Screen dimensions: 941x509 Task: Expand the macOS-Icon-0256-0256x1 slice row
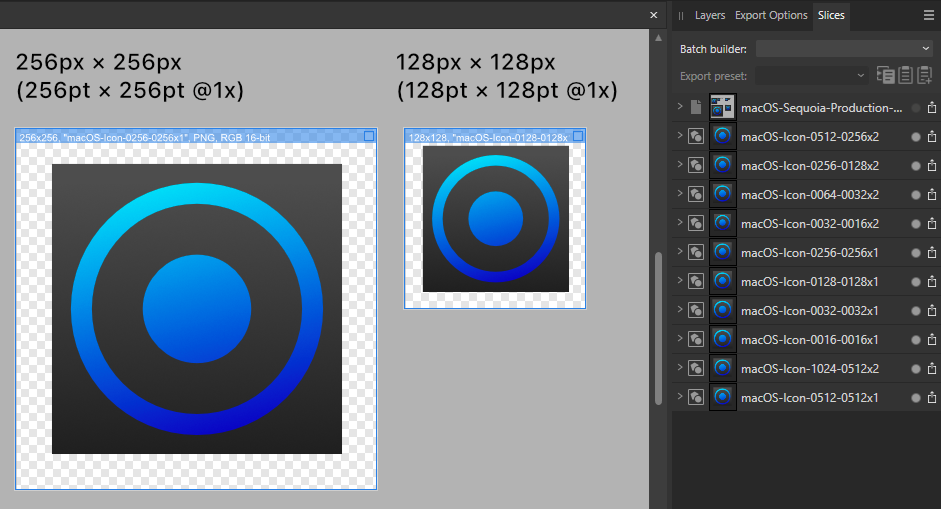click(x=680, y=251)
